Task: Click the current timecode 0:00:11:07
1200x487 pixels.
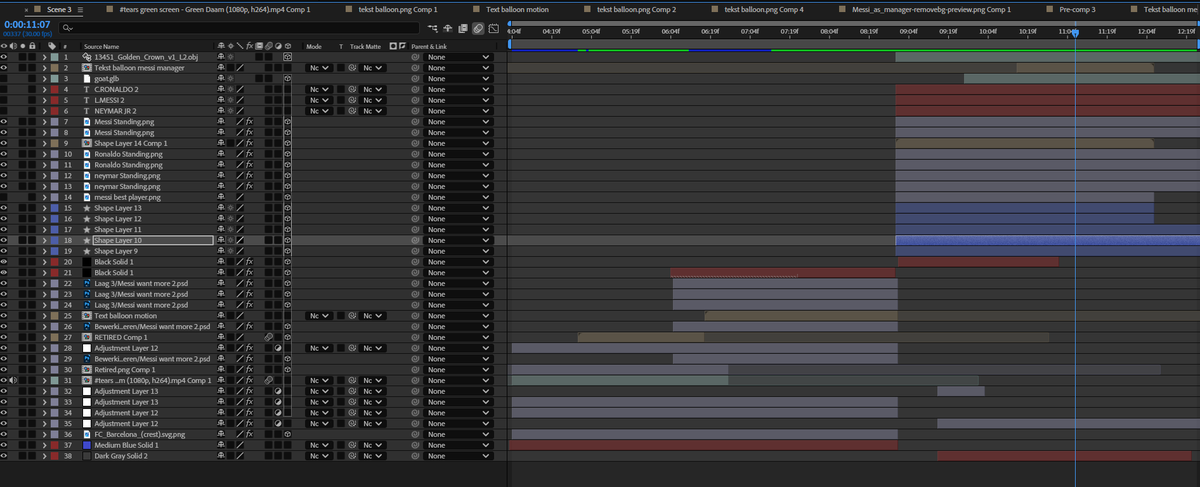Action: (27, 24)
